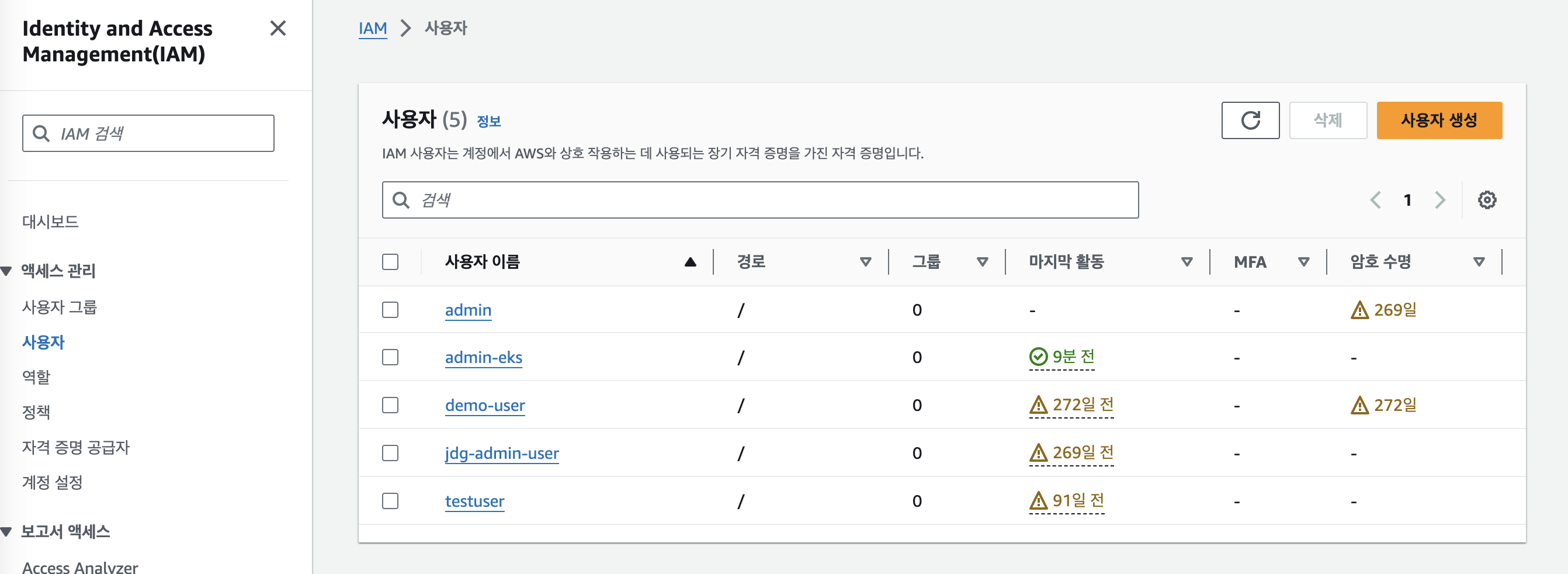Toggle the select-all users checkbox
Image resolution: width=1568 pixels, height=574 pixels.
[390, 262]
